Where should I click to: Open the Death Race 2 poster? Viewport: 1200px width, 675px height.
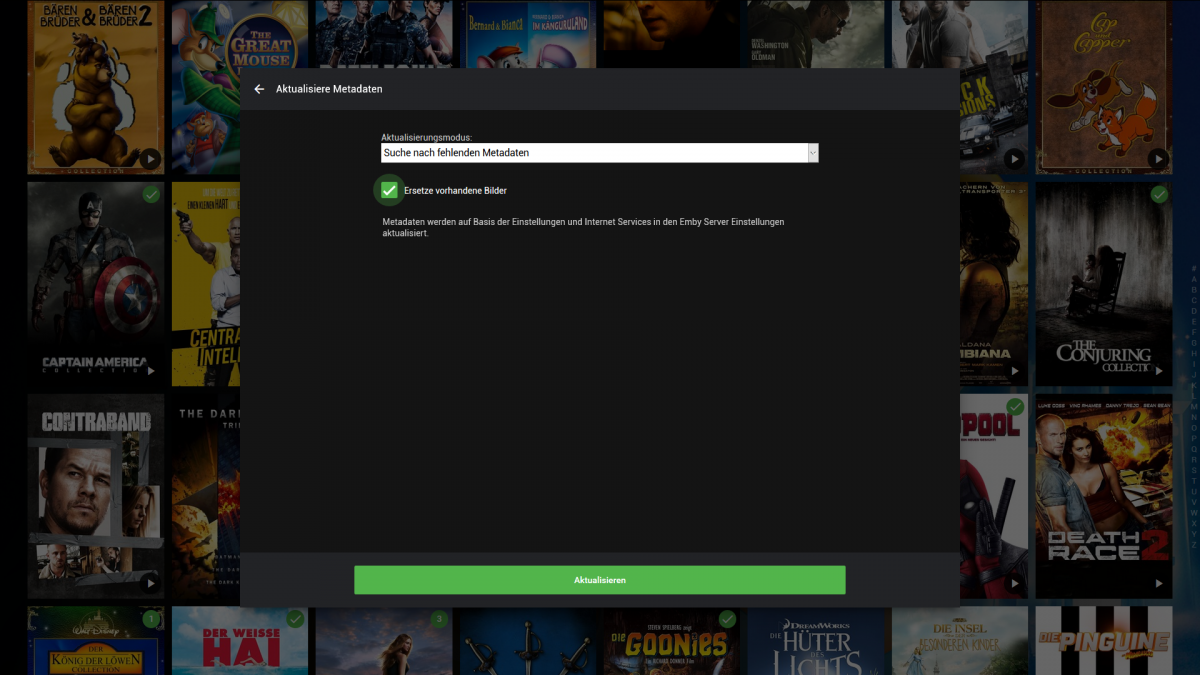(1104, 496)
